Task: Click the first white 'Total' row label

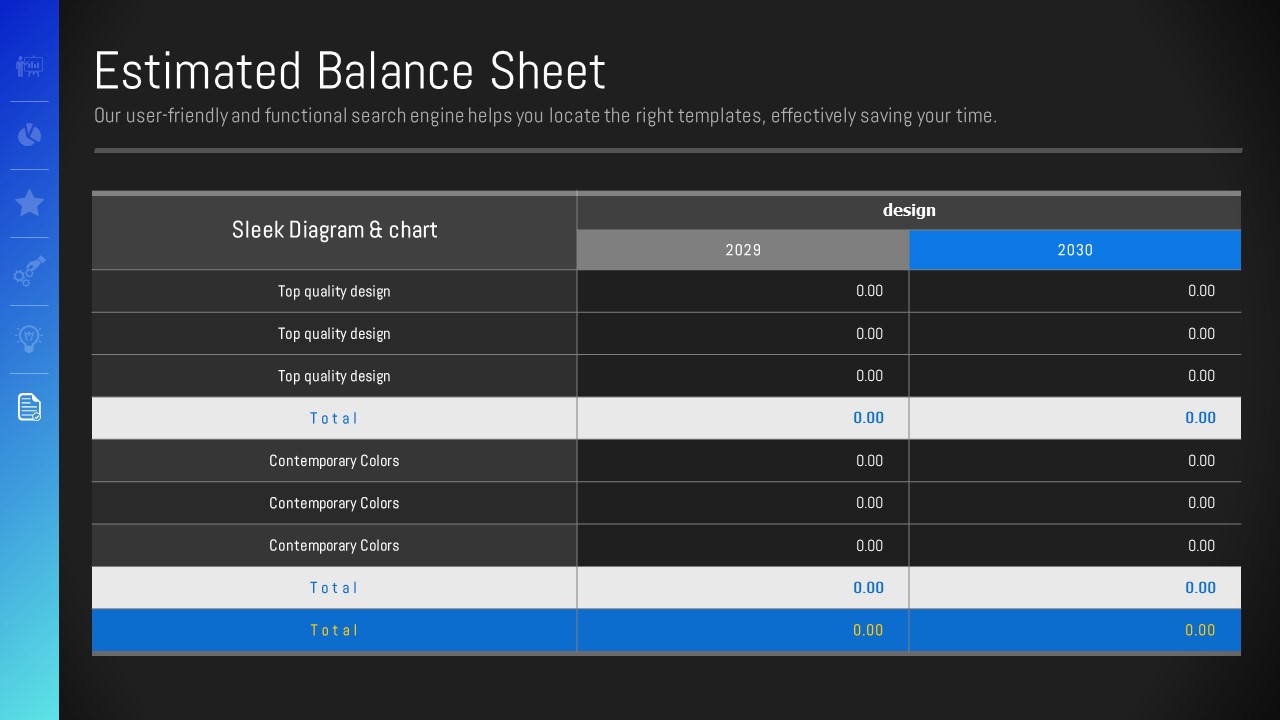Action: (x=334, y=418)
